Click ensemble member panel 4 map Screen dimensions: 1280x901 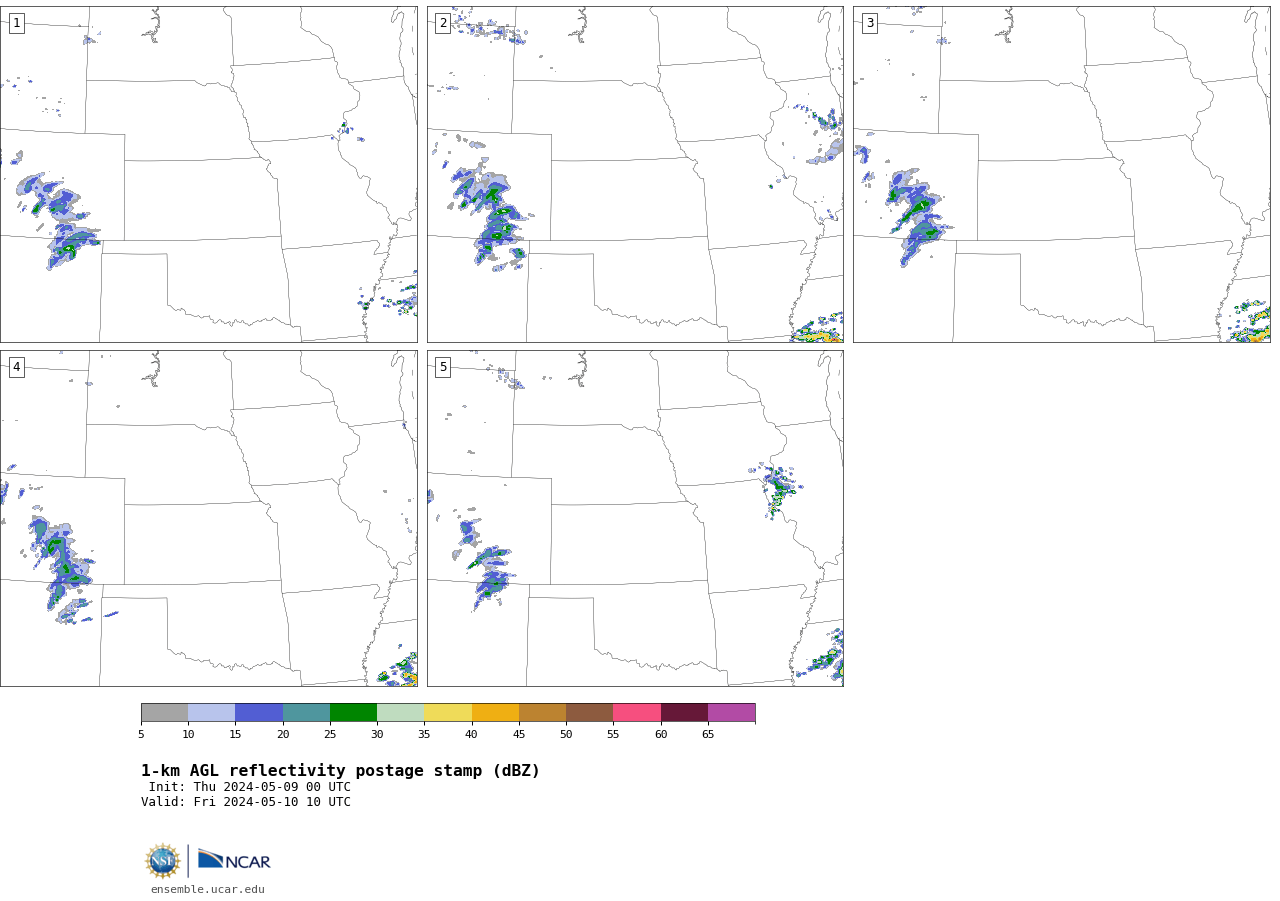[x=208, y=518]
